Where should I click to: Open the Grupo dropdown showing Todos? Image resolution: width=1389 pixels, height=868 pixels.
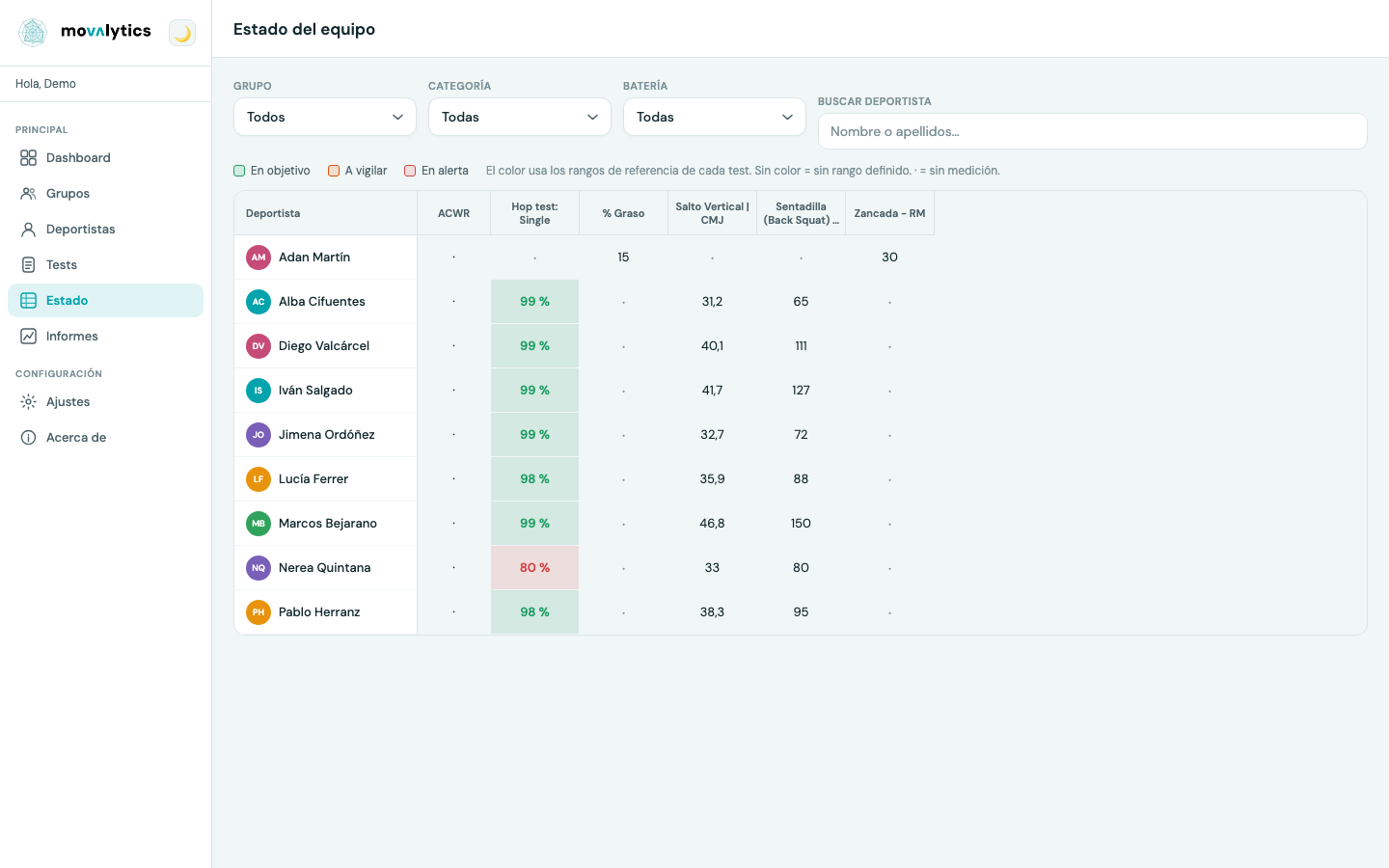pyautogui.click(x=325, y=117)
